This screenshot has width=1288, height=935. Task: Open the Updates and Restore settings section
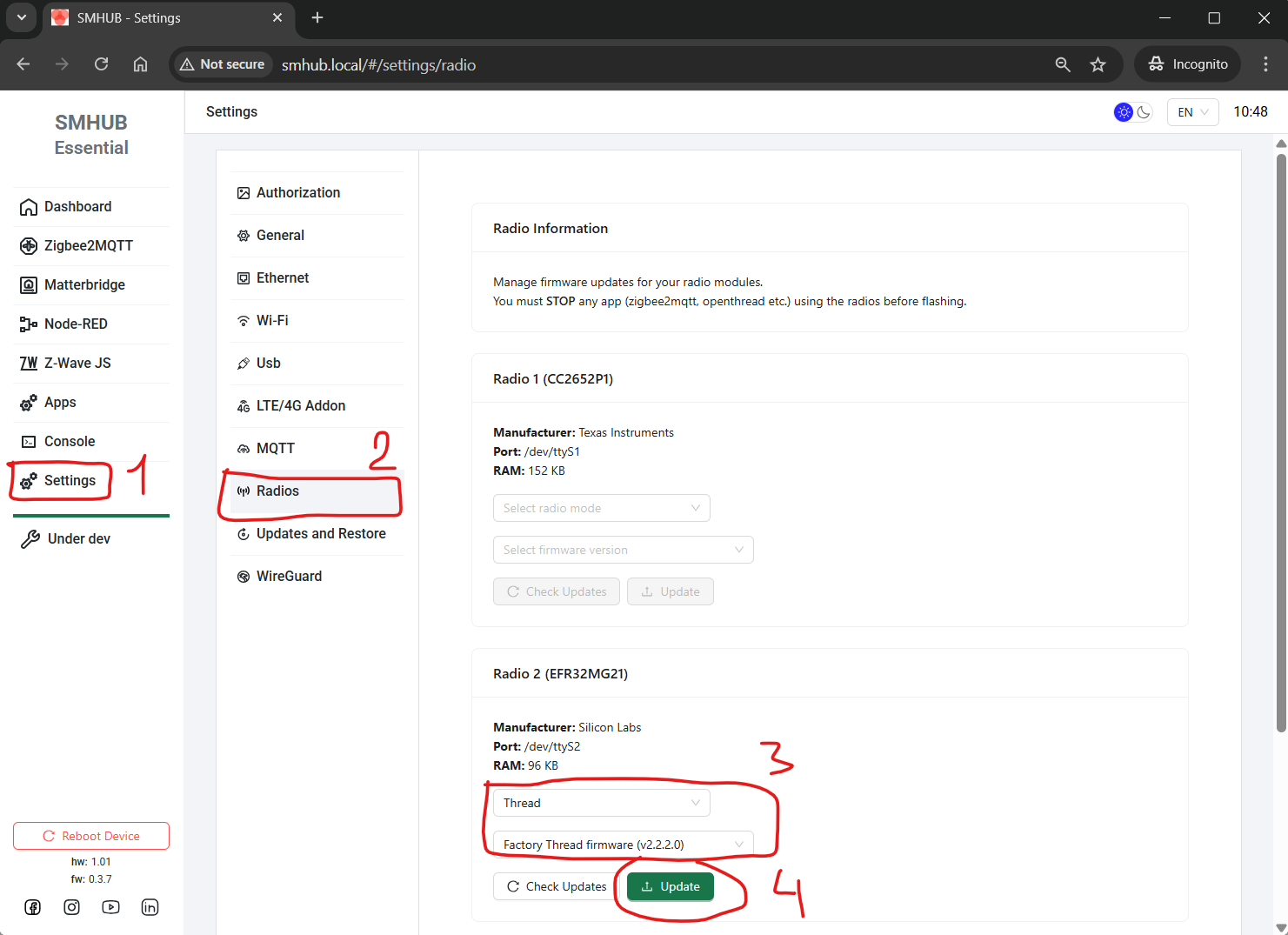point(320,533)
